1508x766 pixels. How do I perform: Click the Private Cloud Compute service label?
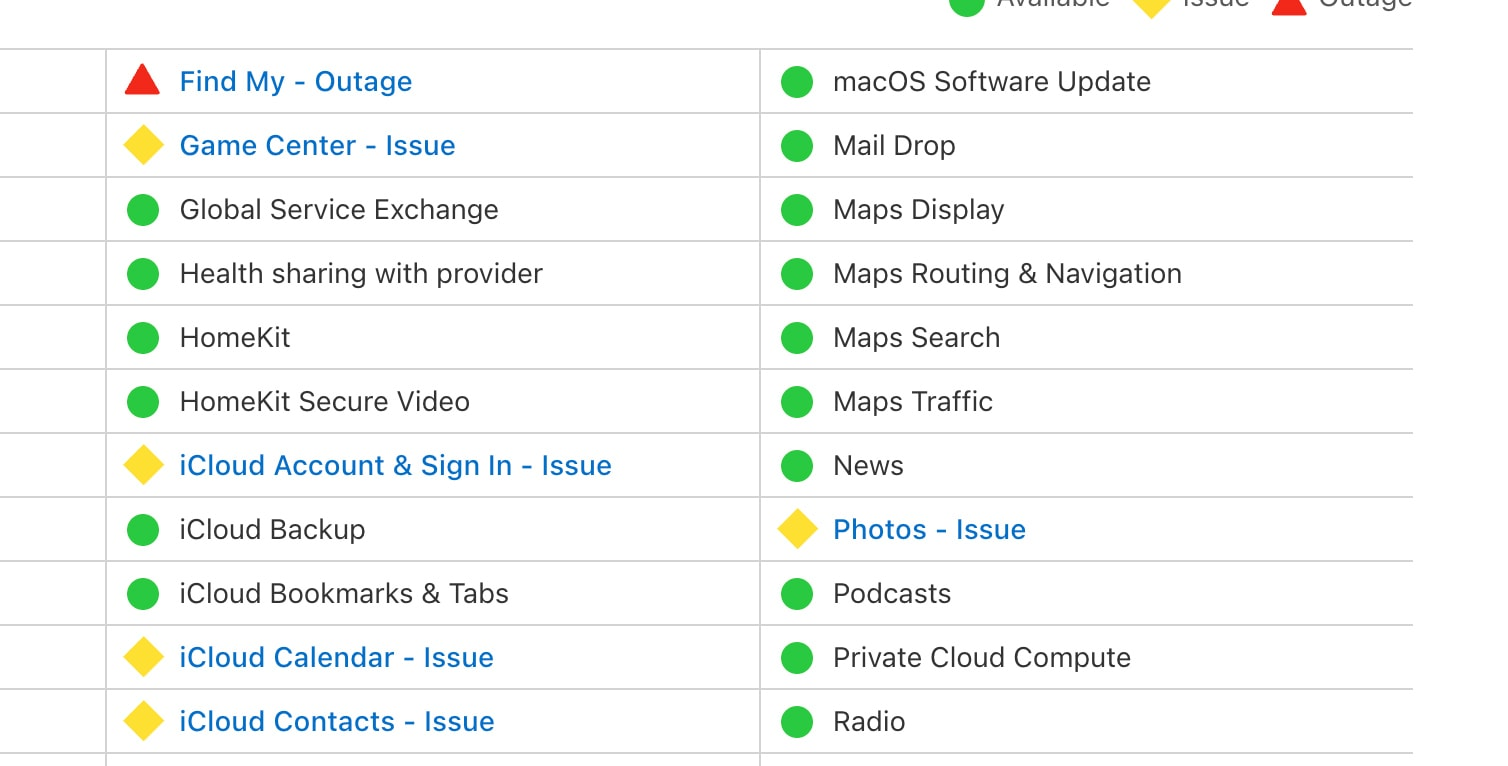click(x=981, y=658)
